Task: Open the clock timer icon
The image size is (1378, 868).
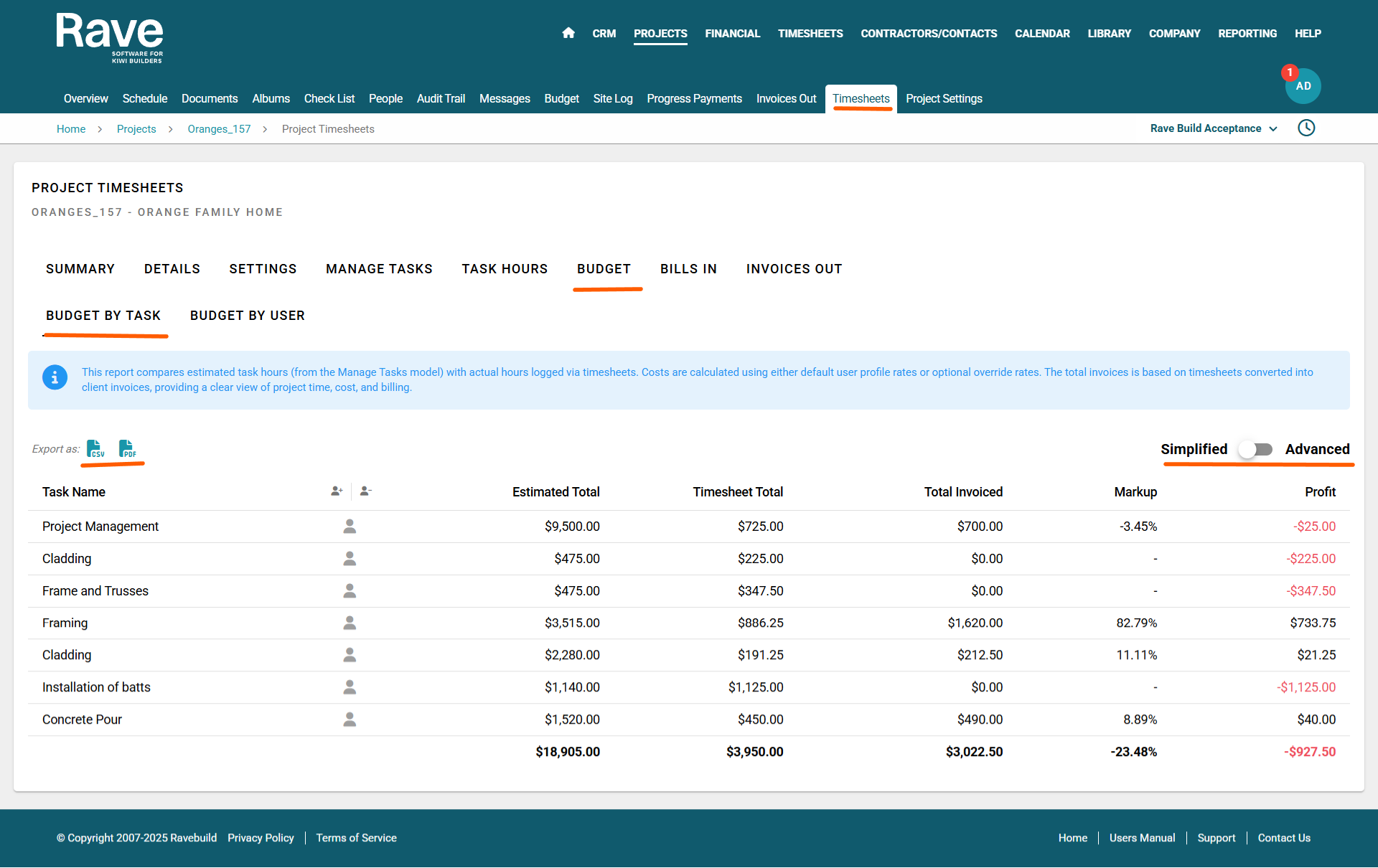Action: [x=1306, y=128]
